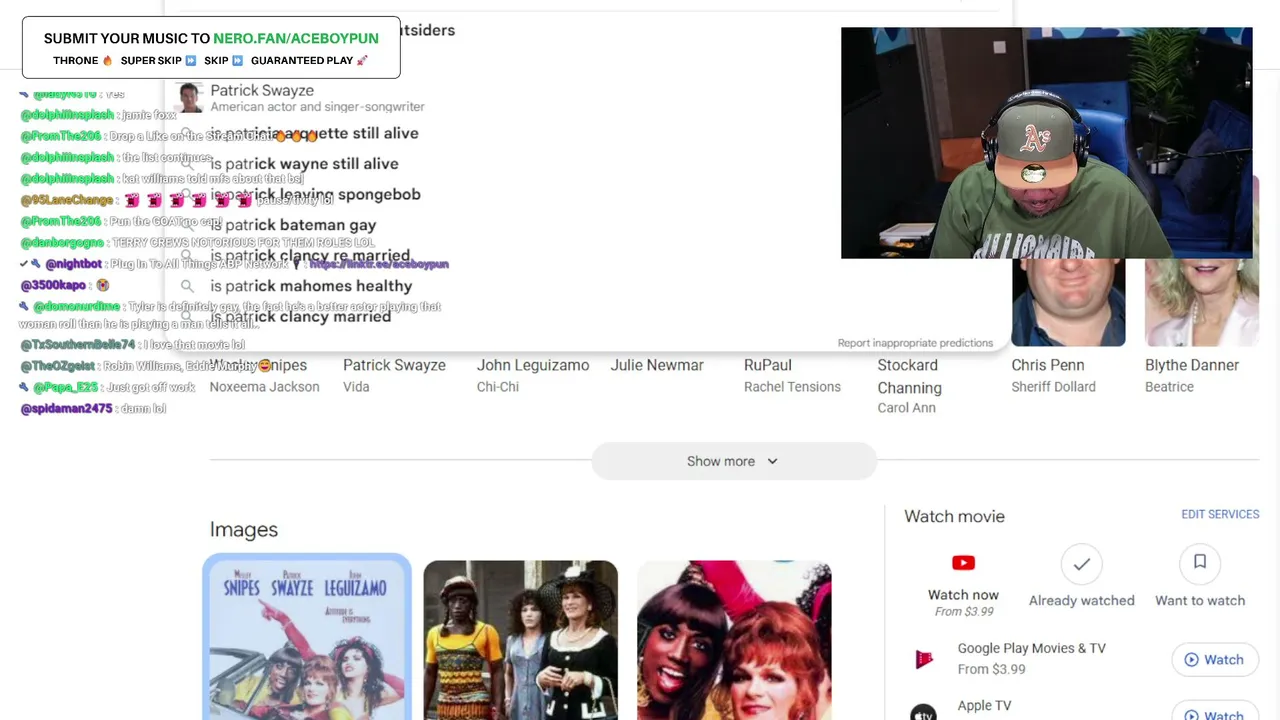The height and width of the screenshot is (720, 1280).
Task: Pick suggestion 'is patrick bateman gay'
Action: [293, 225]
